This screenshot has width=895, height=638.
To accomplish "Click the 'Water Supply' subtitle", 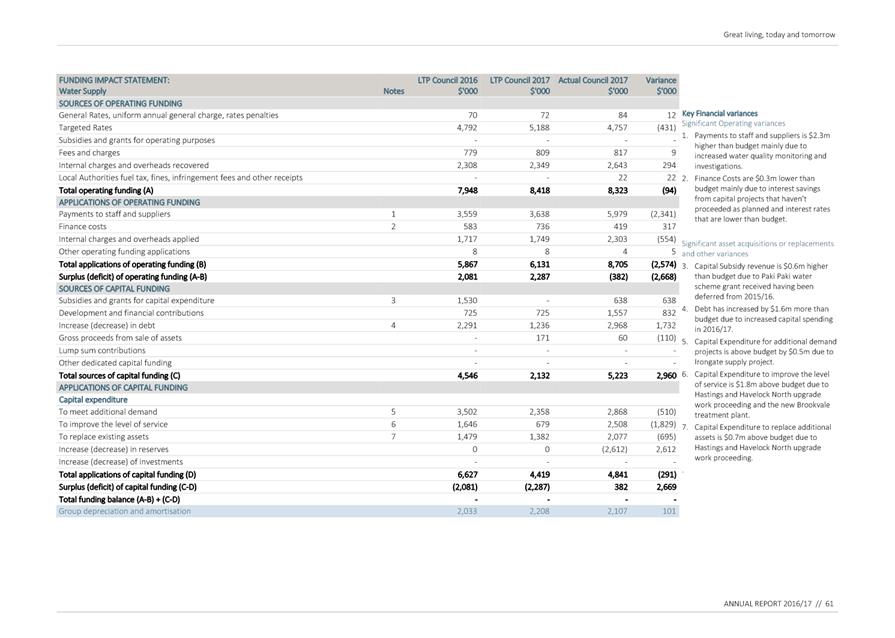I will coord(82,91).
